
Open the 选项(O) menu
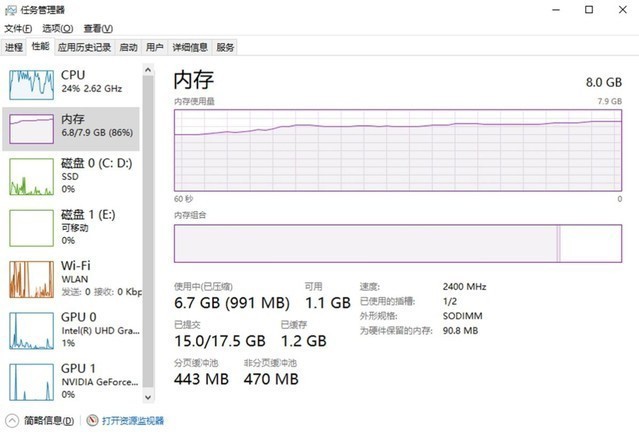(x=58, y=29)
